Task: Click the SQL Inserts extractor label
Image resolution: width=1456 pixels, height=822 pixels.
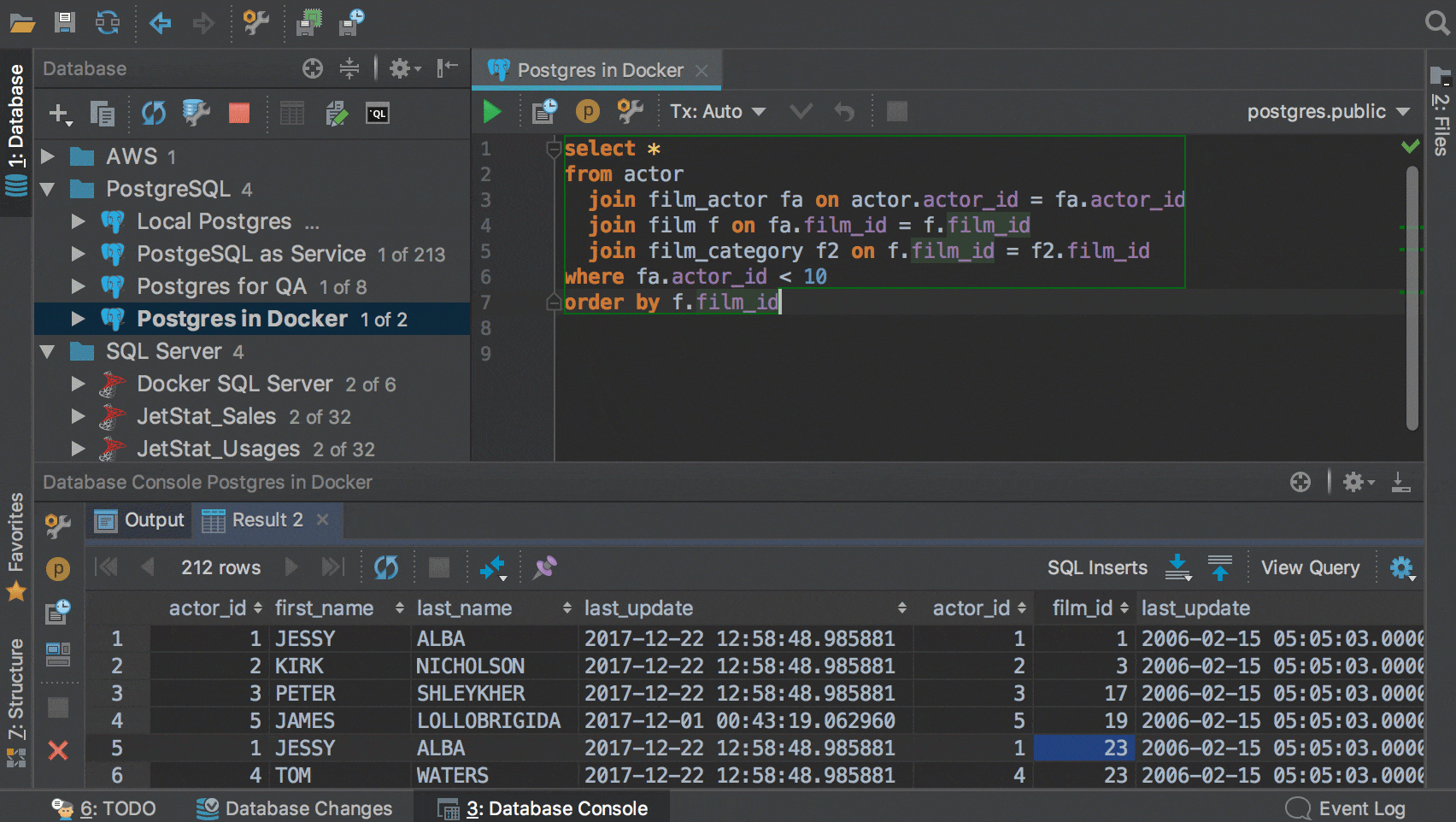Action: tap(1097, 567)
